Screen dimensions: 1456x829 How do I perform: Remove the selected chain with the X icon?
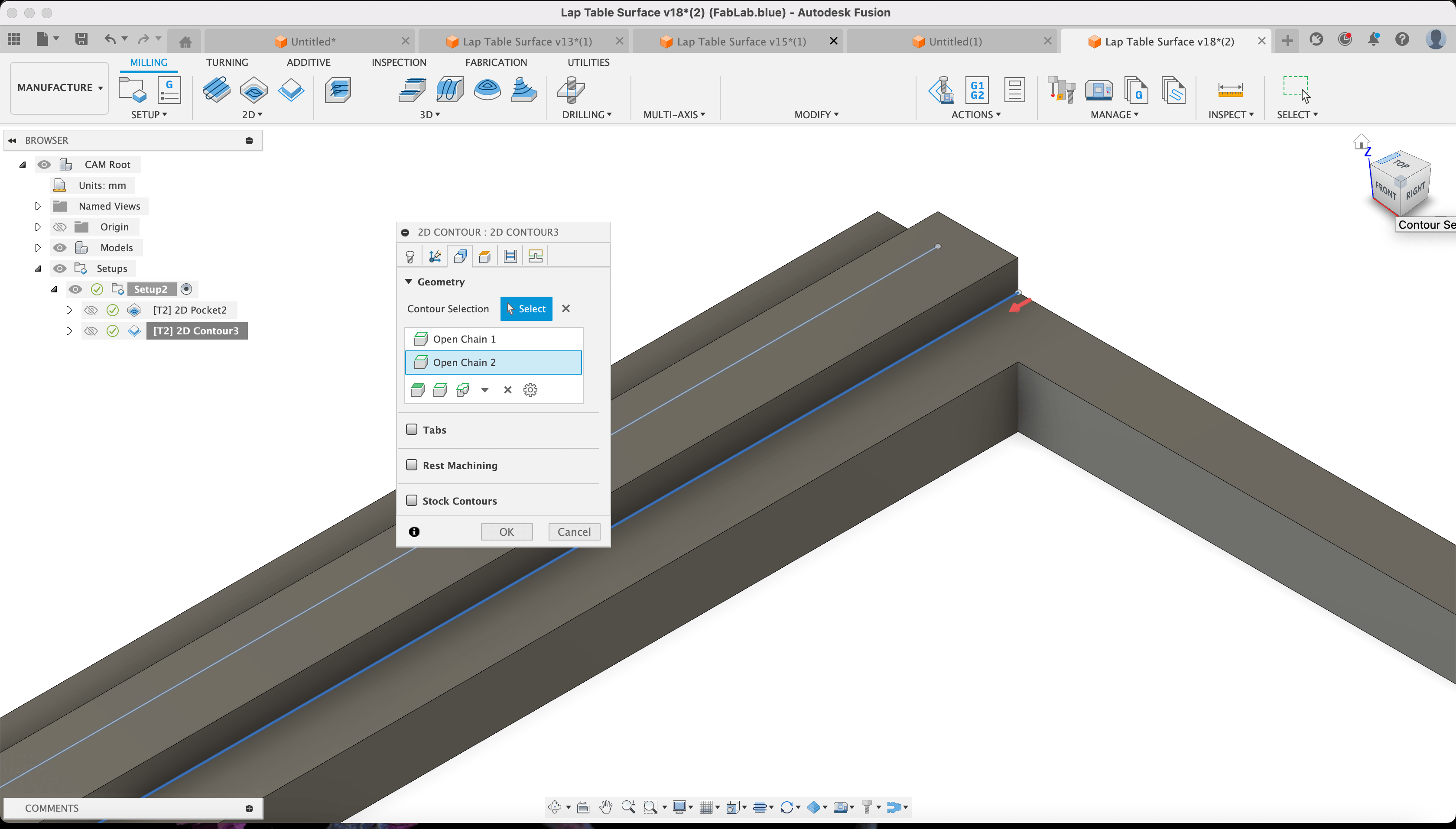(507, 390)
